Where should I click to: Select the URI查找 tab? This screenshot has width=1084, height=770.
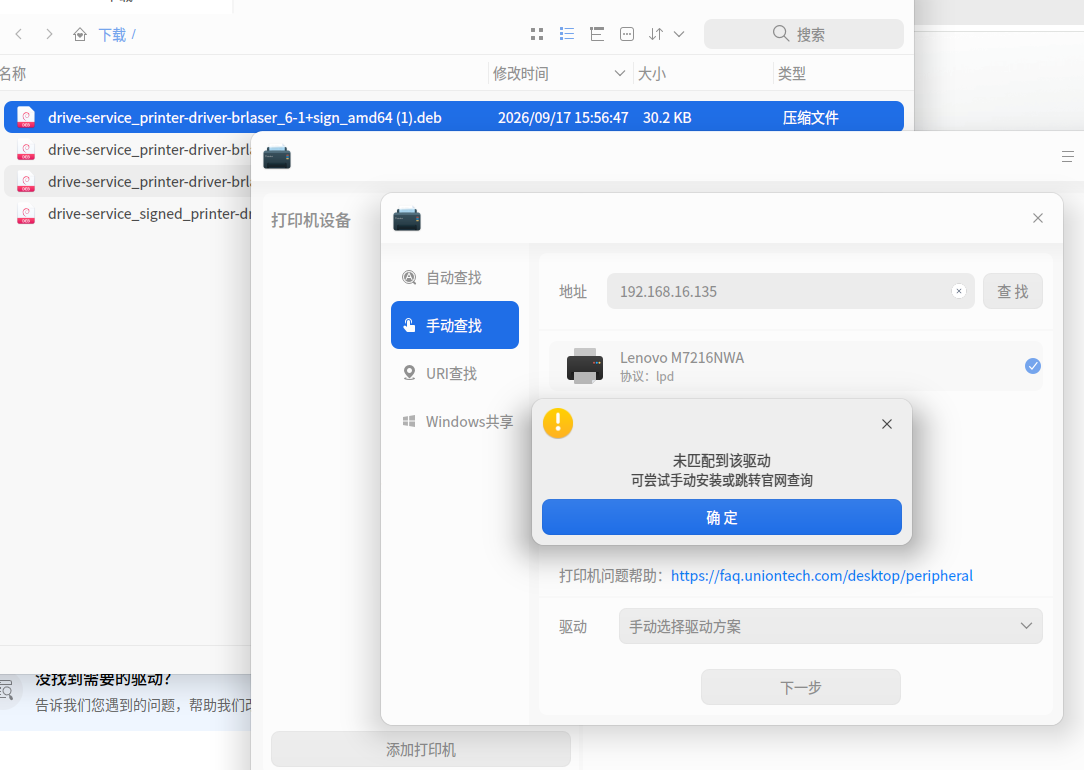[x=455, y=373]
